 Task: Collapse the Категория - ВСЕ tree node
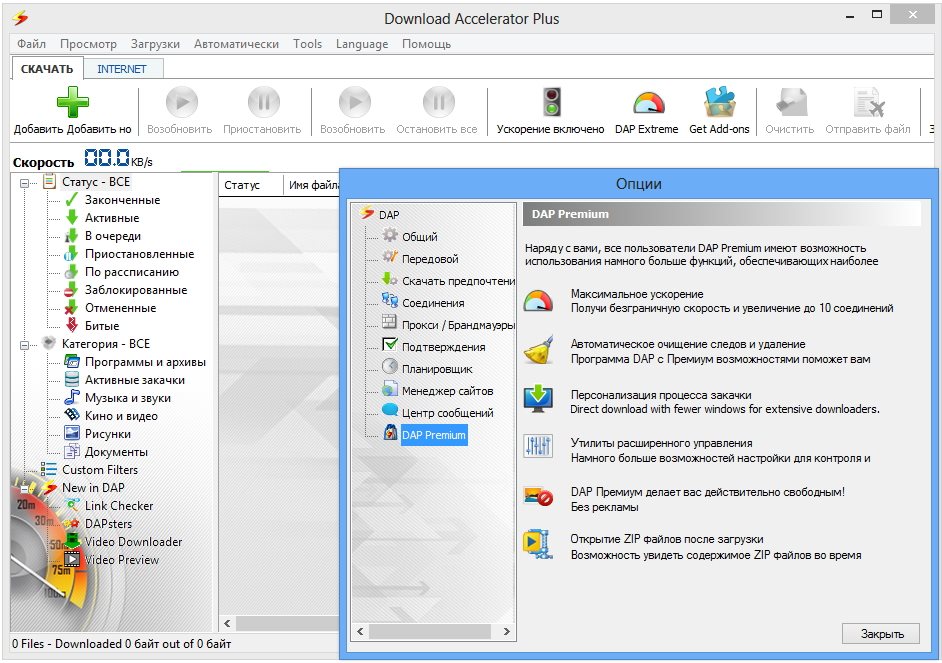[24, 344]
